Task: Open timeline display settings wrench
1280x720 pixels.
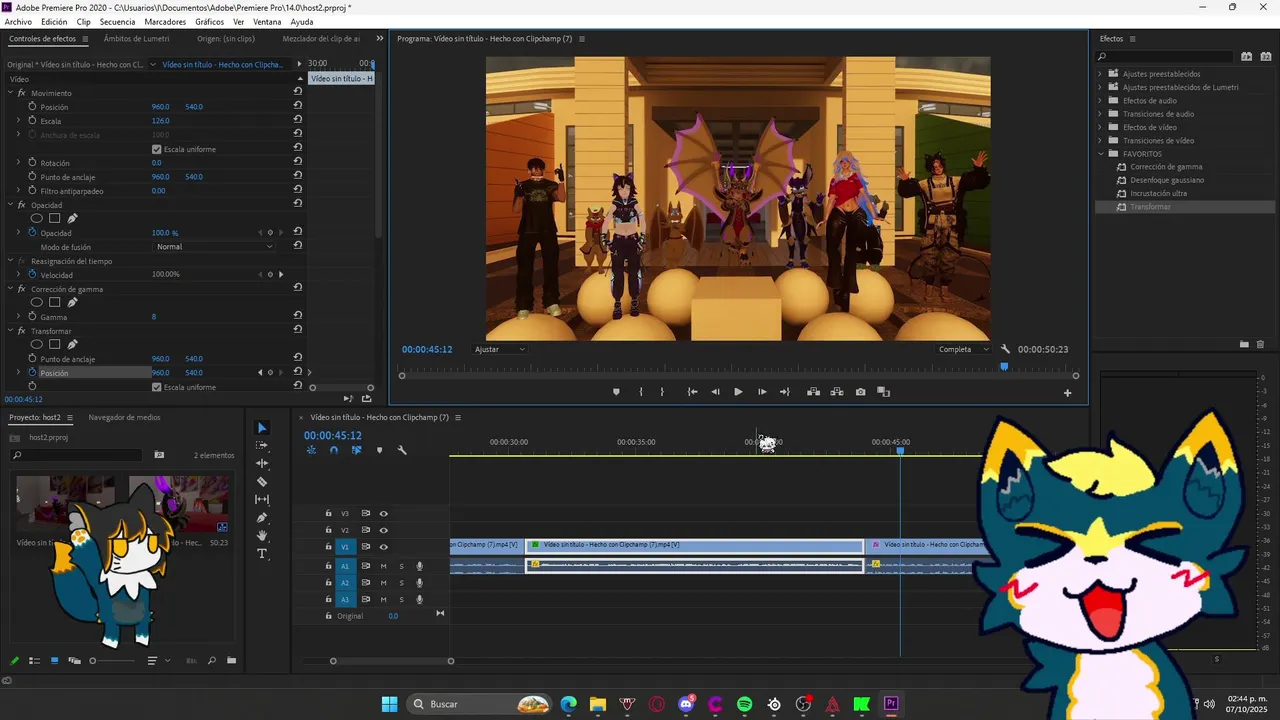Action: point(402,450)
